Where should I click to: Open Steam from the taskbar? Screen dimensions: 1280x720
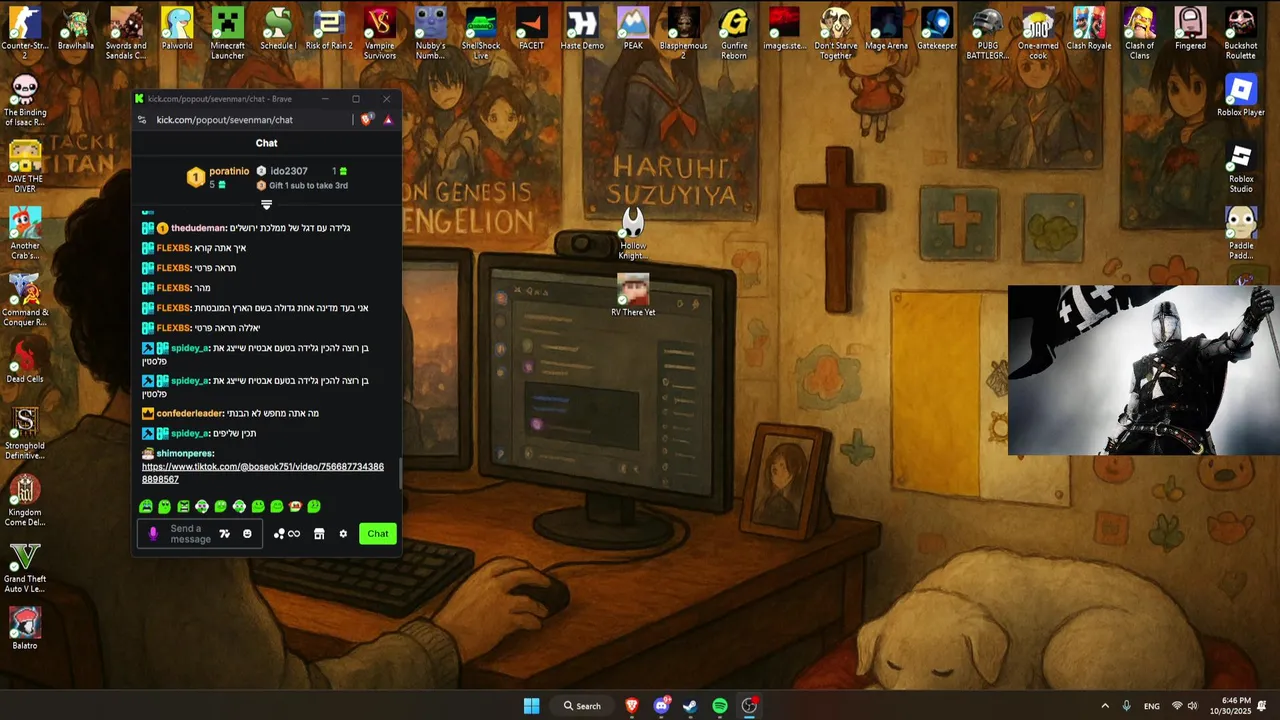(690, 706)
